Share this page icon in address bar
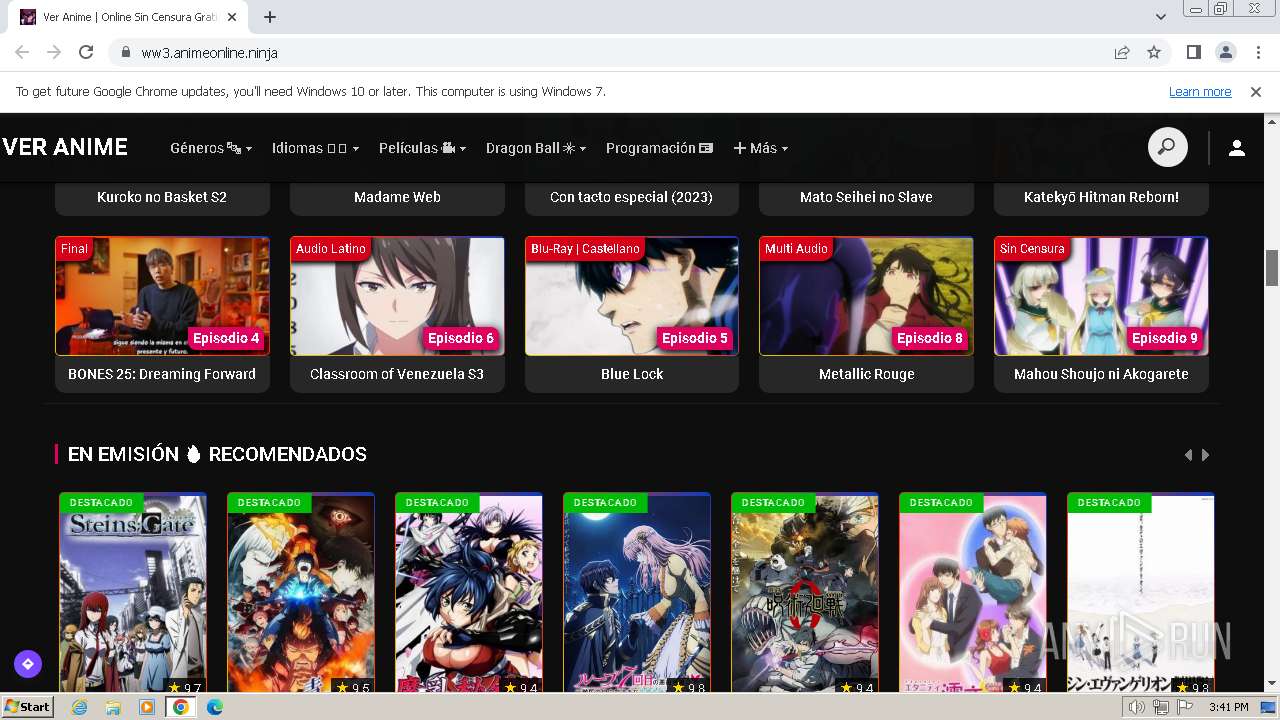The width and height of the screenshot is (1280, 720). (x=1122, y=52)
